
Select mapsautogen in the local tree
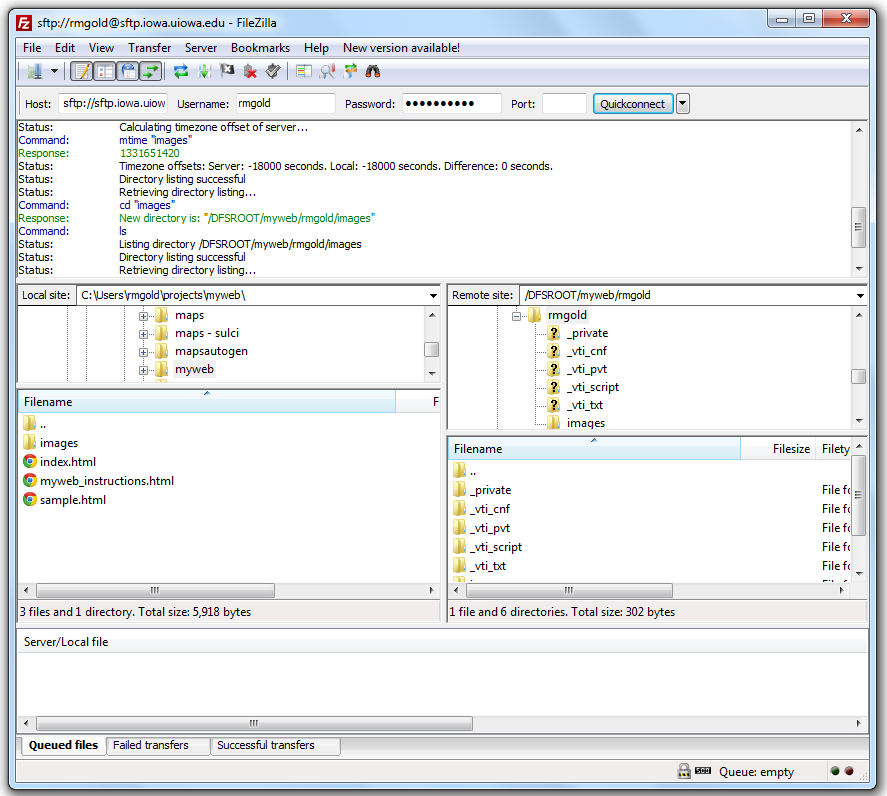(x=211, y=351)
